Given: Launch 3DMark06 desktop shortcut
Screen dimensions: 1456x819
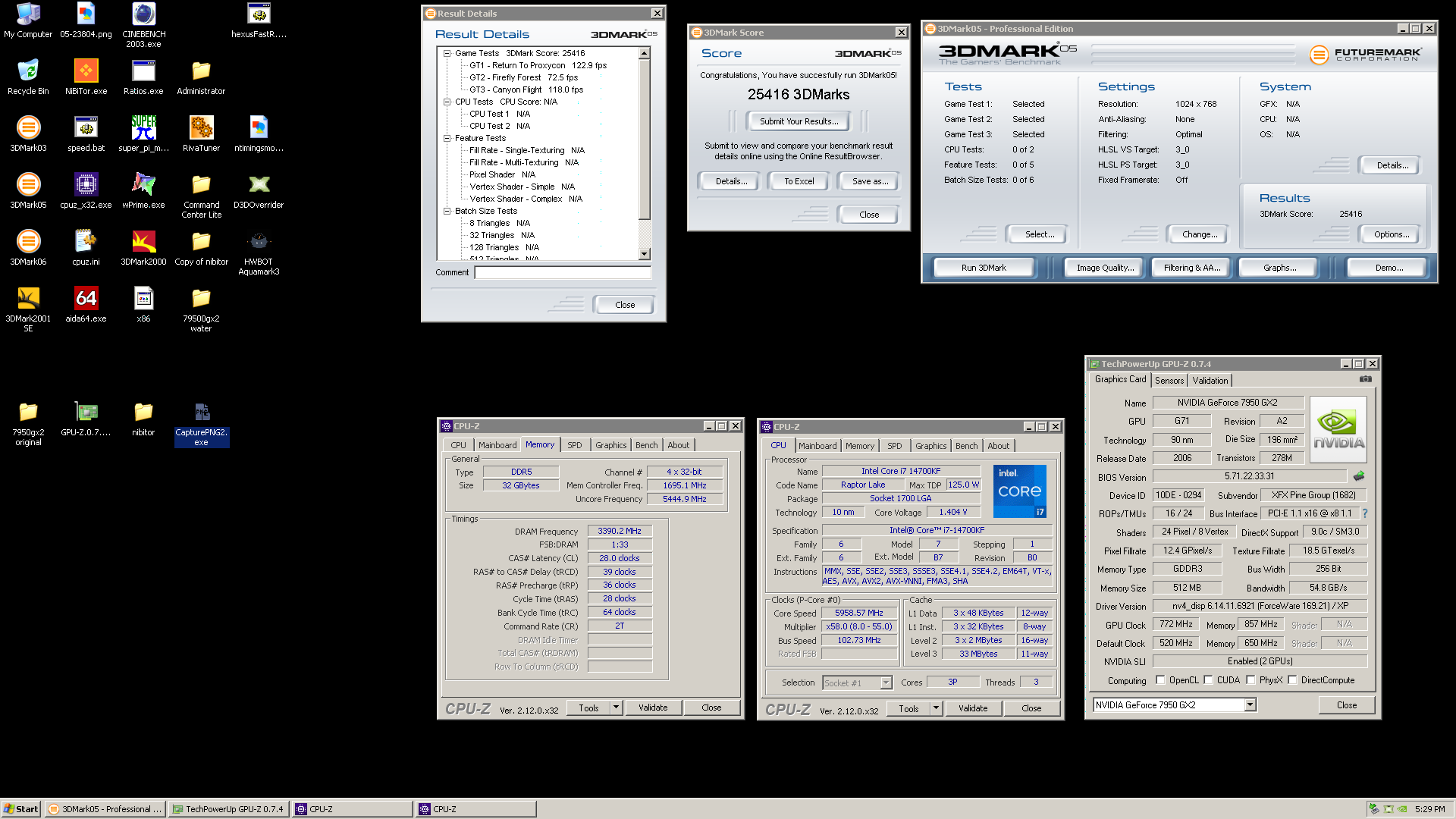Looking at the screenshot, I should tap(28, 248).
